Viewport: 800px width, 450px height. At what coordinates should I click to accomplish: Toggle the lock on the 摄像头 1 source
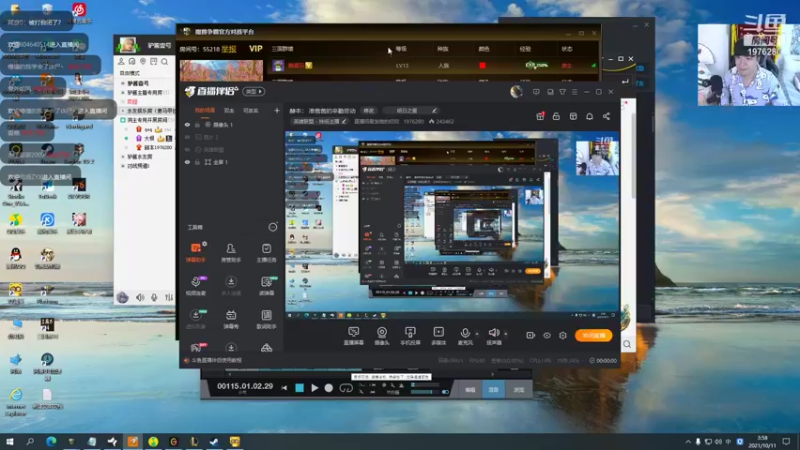(197, 124)
